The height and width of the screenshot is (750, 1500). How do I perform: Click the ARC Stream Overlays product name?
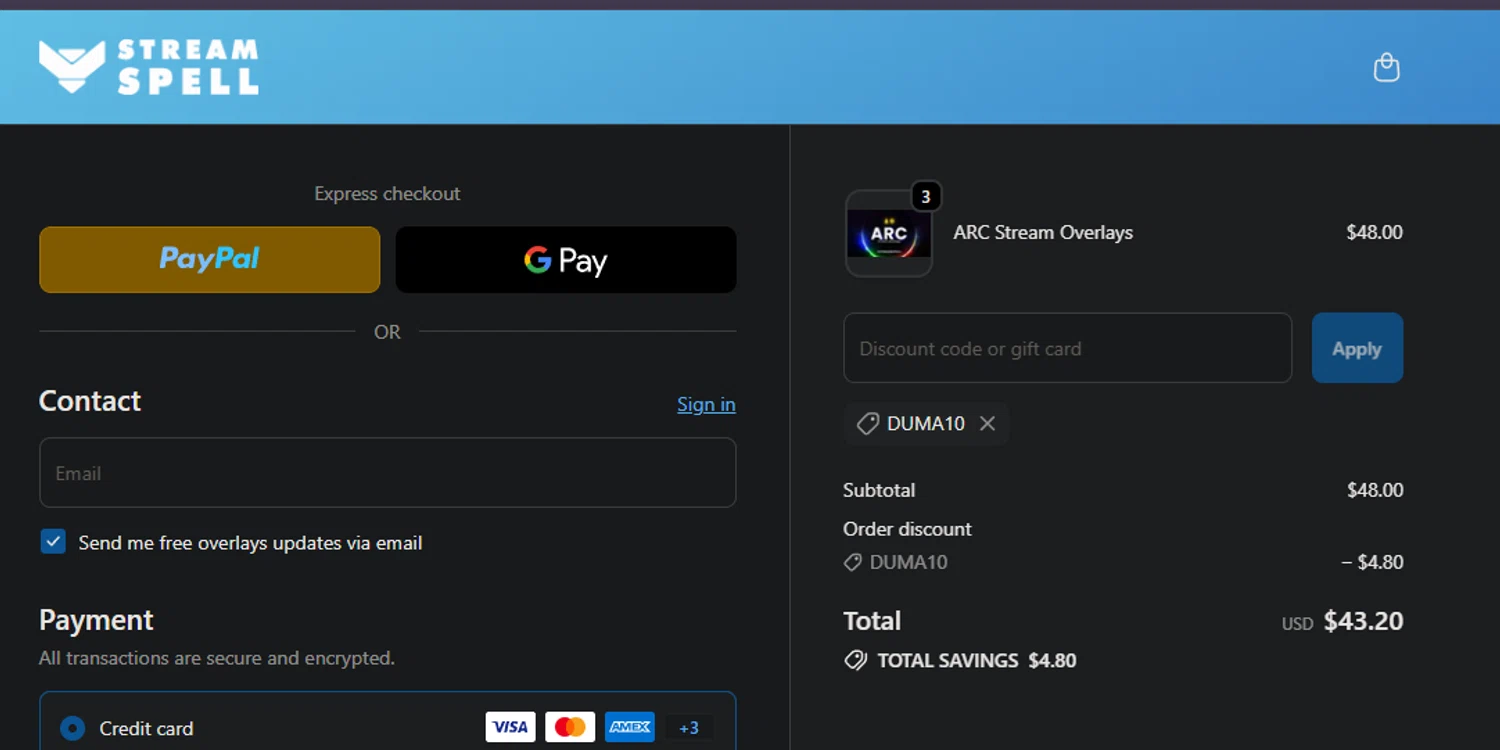1043,232
